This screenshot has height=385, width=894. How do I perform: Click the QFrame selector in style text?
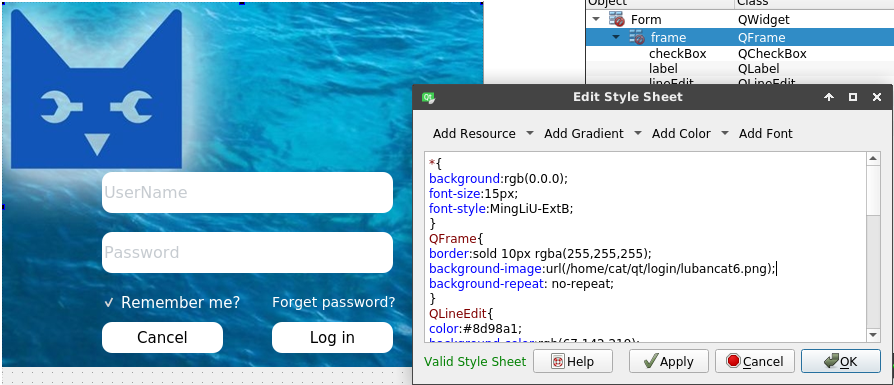click(452, 238)
